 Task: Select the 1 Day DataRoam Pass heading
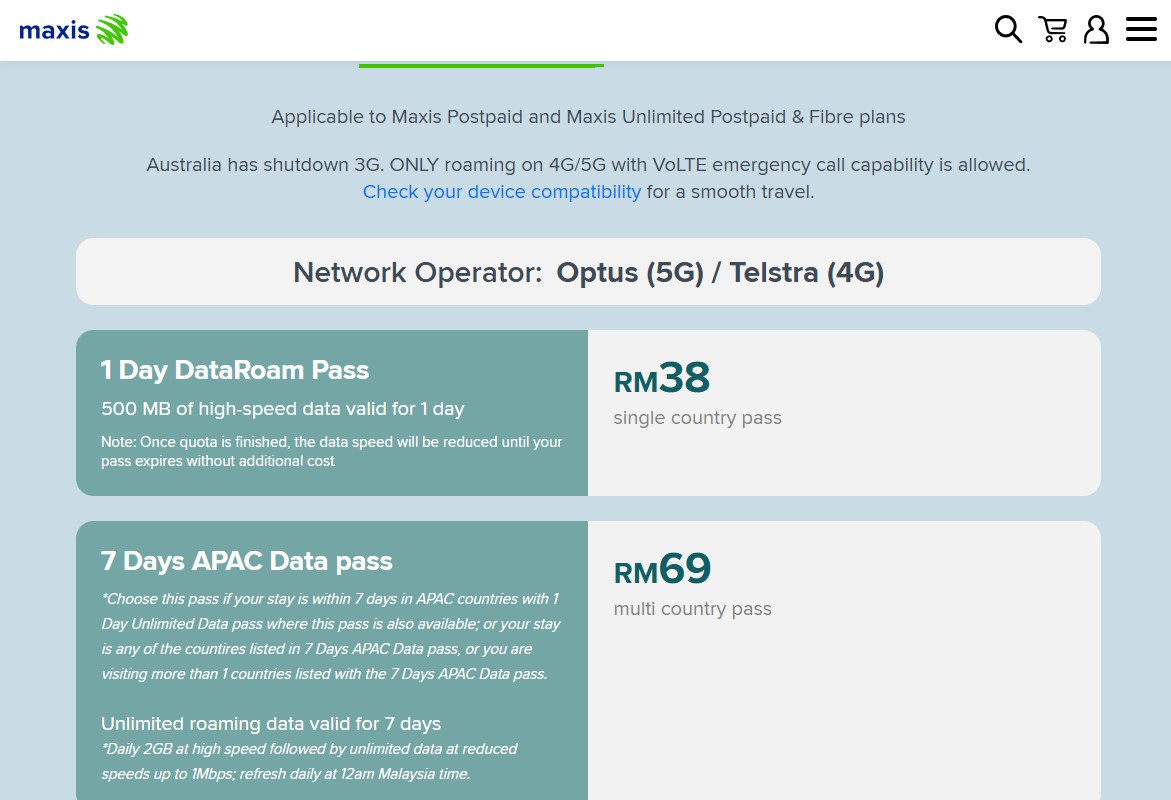(x=235, y=371)
